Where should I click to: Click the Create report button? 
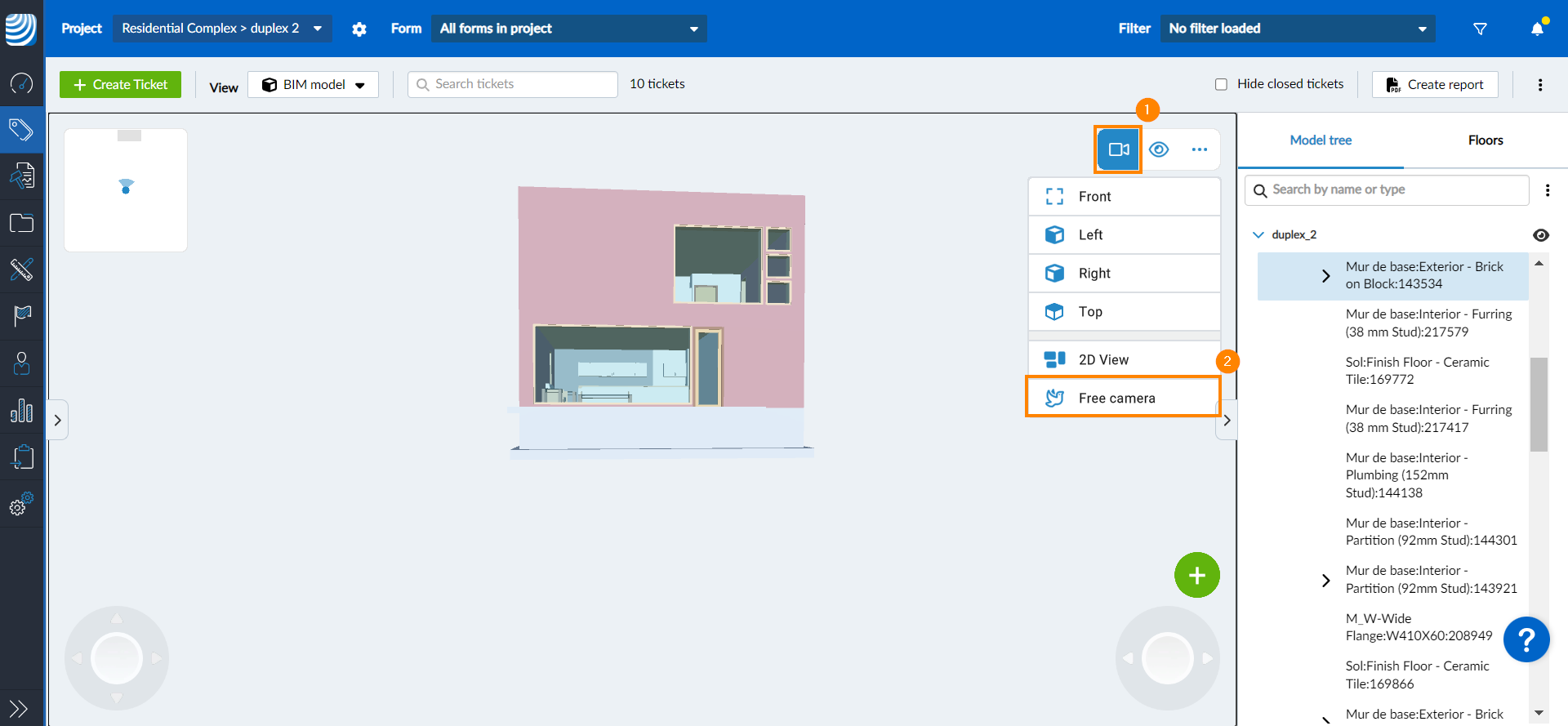coord(1435,85)
